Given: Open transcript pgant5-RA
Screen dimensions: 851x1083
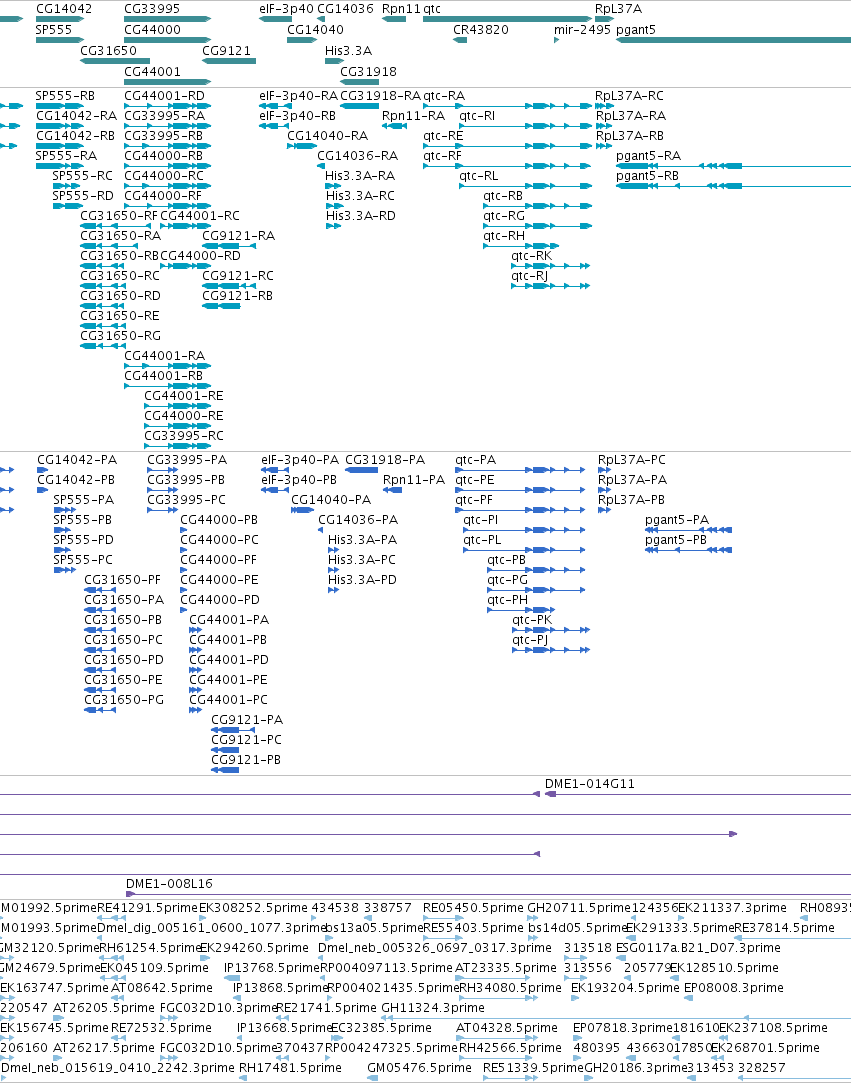Looking at the screenshot, I should point(649,156).
